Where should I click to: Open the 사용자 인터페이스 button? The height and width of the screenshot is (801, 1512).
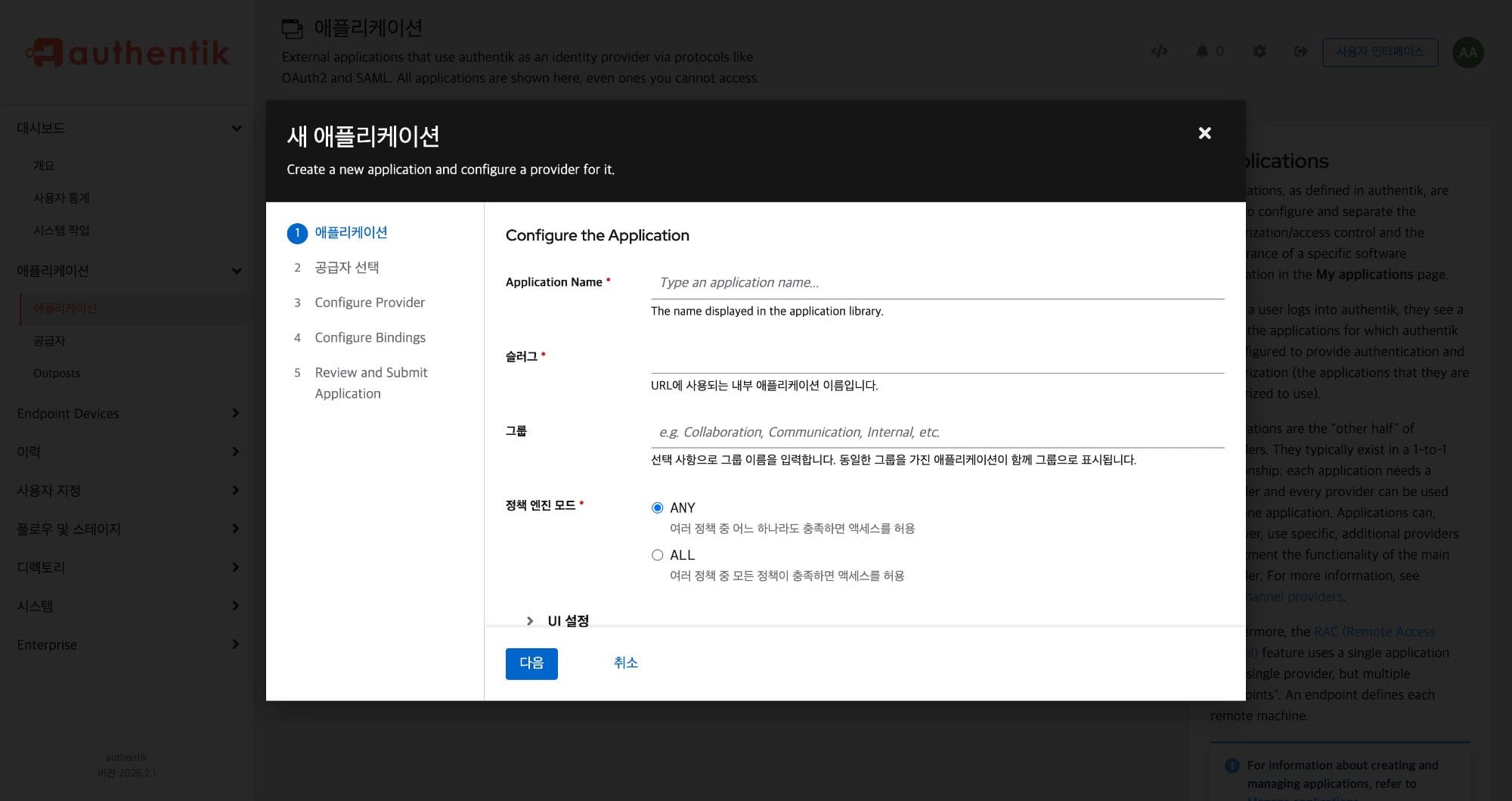(1380, 52)
